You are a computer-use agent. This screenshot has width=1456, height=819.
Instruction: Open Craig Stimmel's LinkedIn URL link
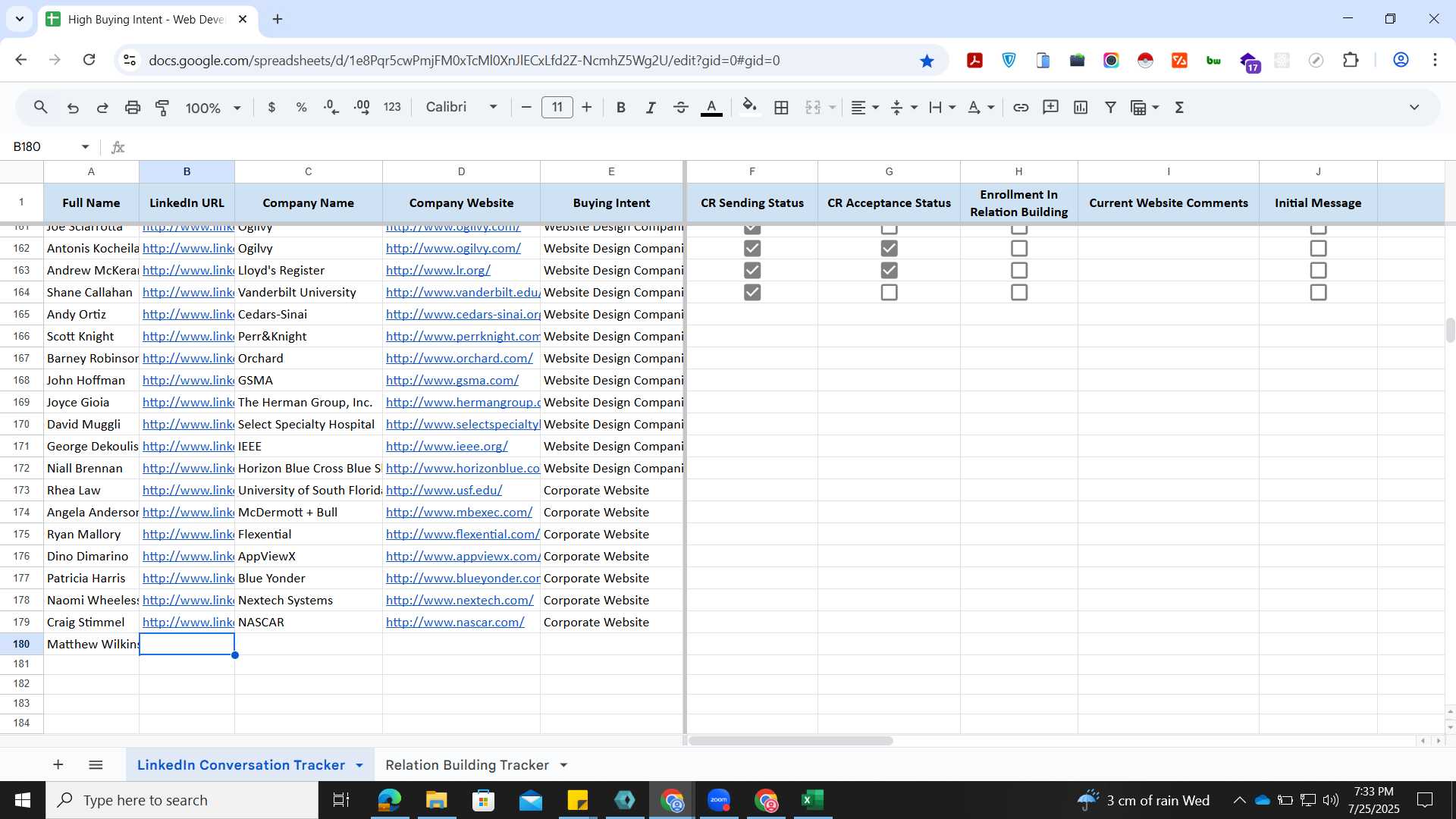[188, 622]
